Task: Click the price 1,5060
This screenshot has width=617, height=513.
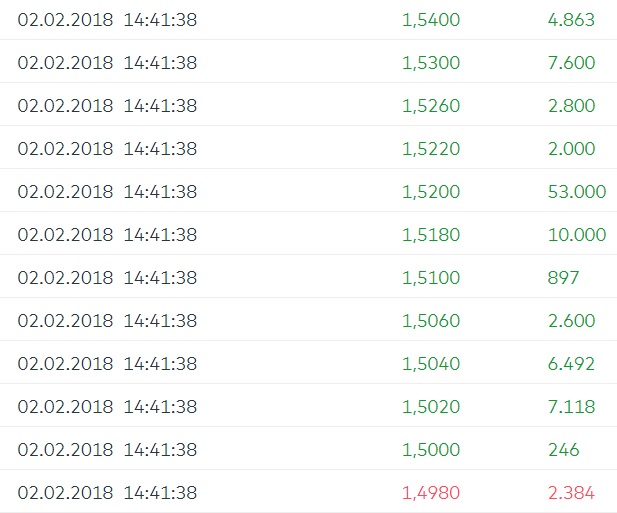Action: tap(430, 321)
